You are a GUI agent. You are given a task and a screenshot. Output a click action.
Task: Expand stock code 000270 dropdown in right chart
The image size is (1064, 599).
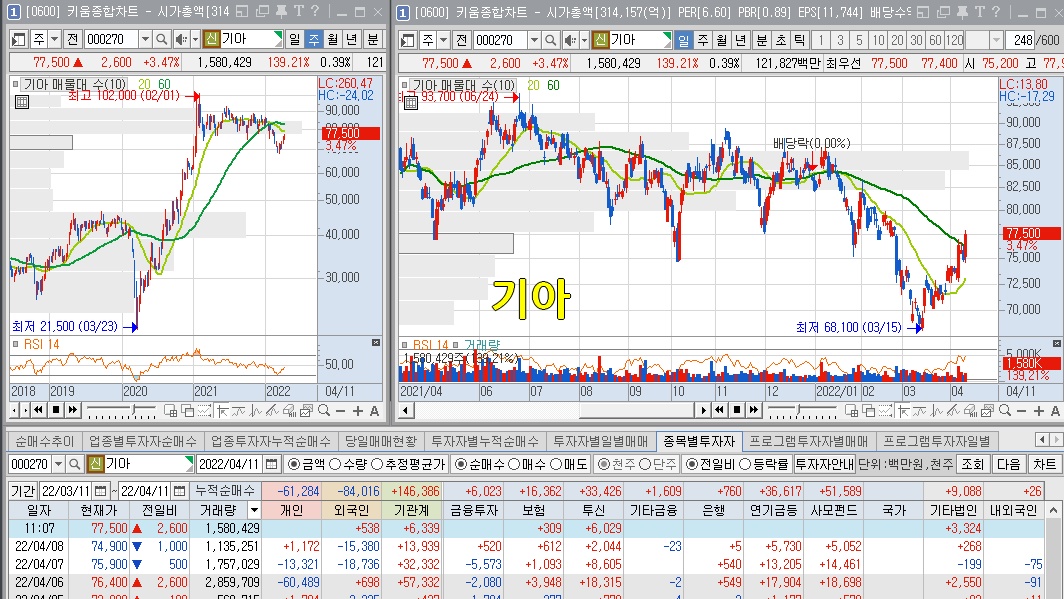click(534, 40)
